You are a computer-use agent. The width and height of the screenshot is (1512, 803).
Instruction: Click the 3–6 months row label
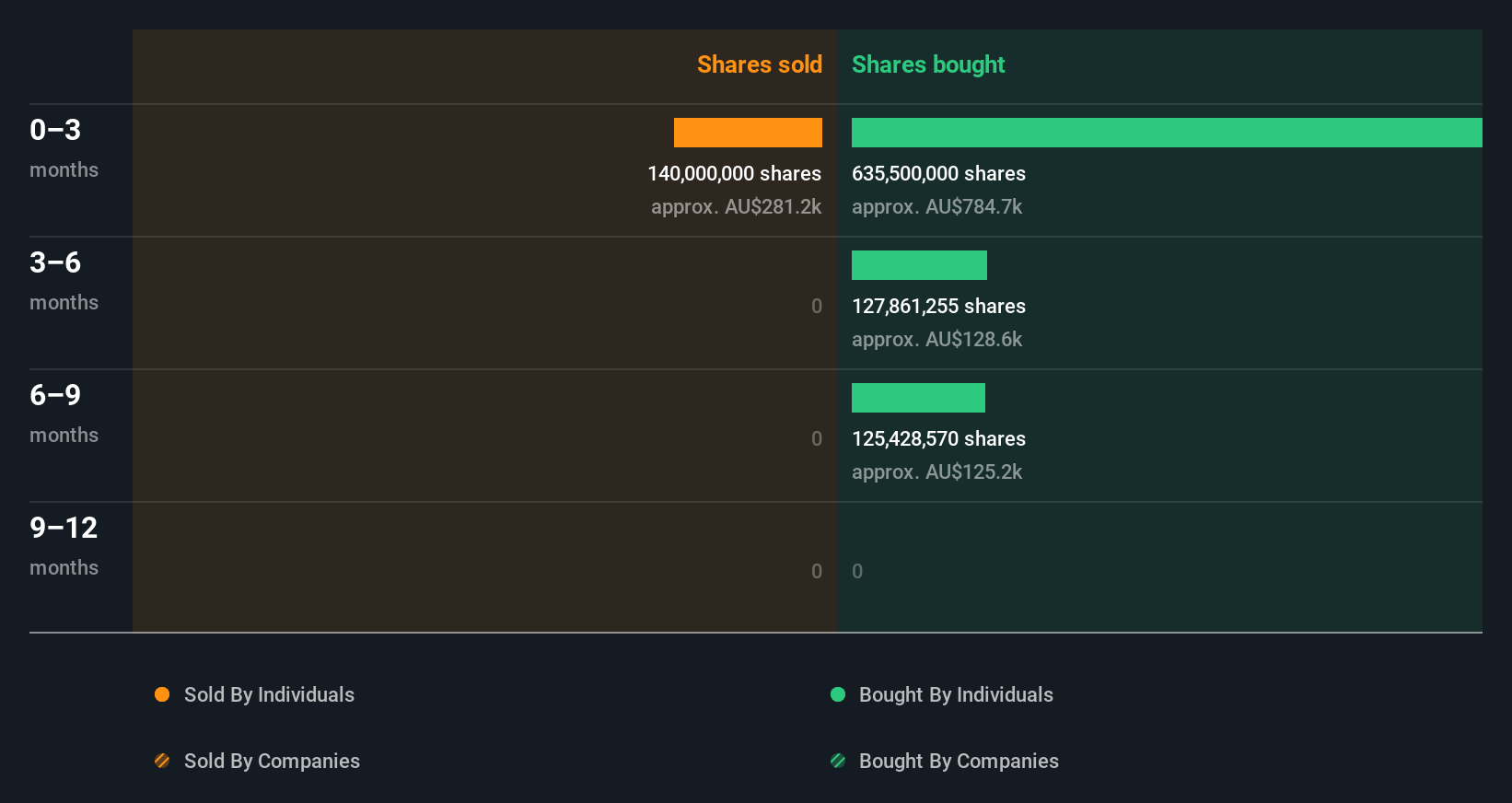(64, 281)
